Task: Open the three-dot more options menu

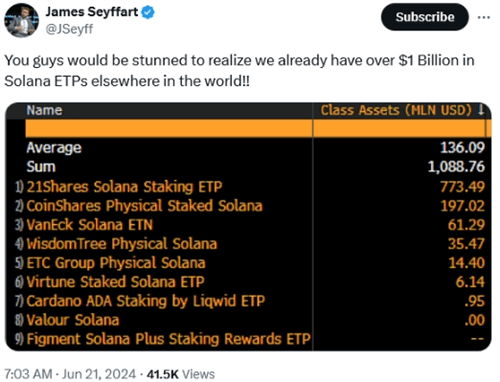Action: (x=483, y=17)
